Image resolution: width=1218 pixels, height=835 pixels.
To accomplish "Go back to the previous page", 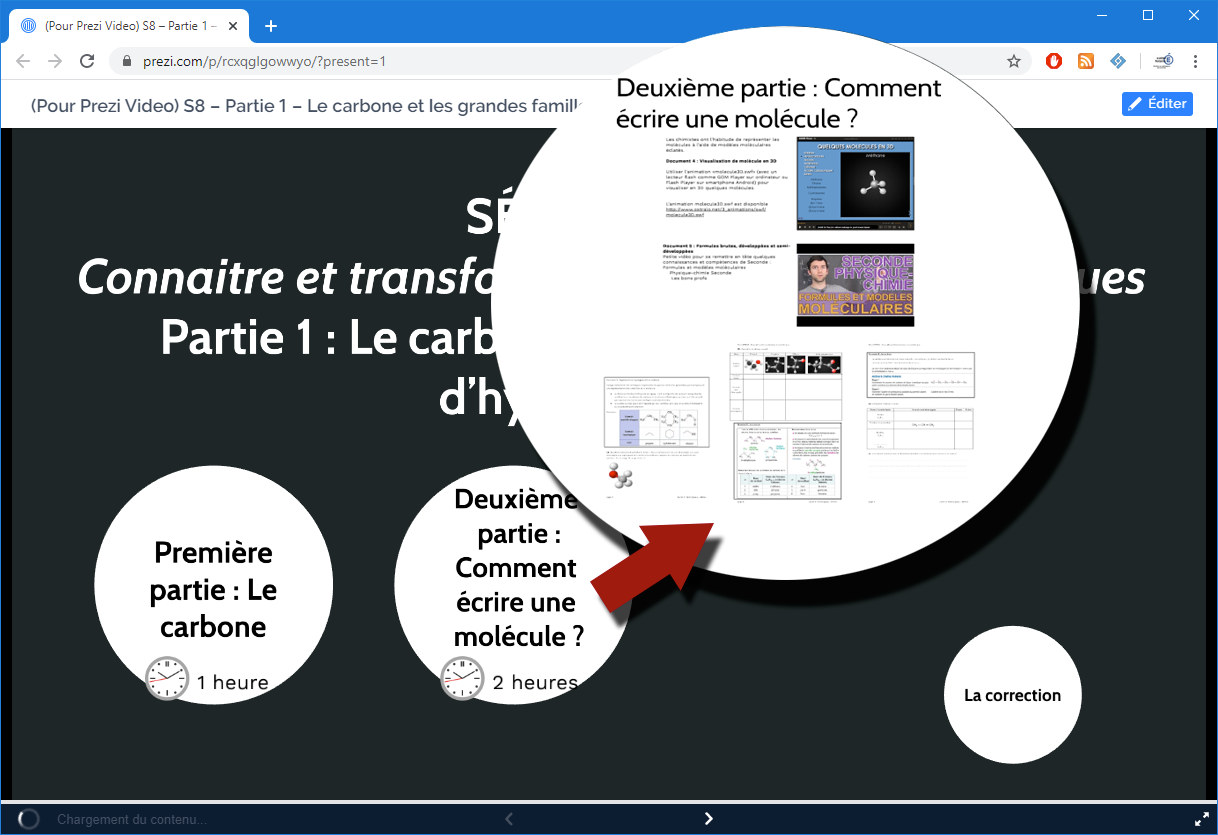I will click(24, 61).
